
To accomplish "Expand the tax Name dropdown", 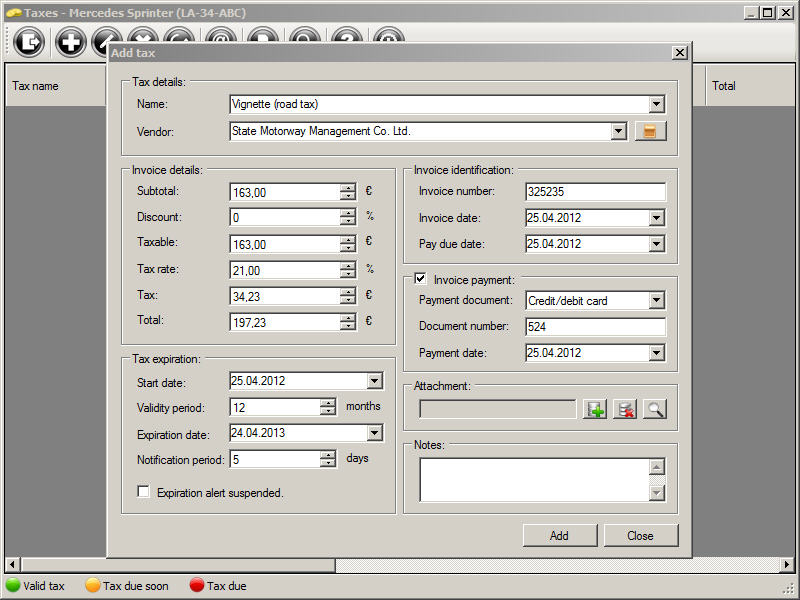I will (656, 104).
